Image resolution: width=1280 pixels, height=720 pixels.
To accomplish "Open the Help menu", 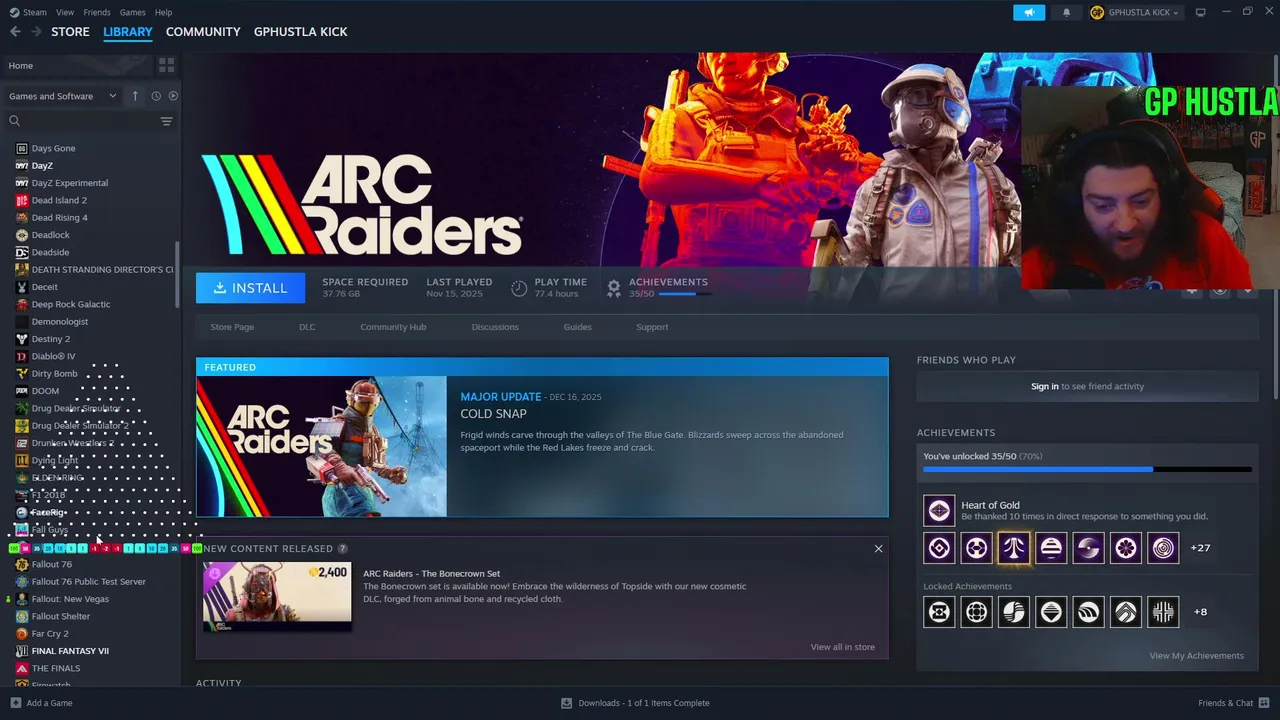I will pyautogui.click(x=163, y=12).
